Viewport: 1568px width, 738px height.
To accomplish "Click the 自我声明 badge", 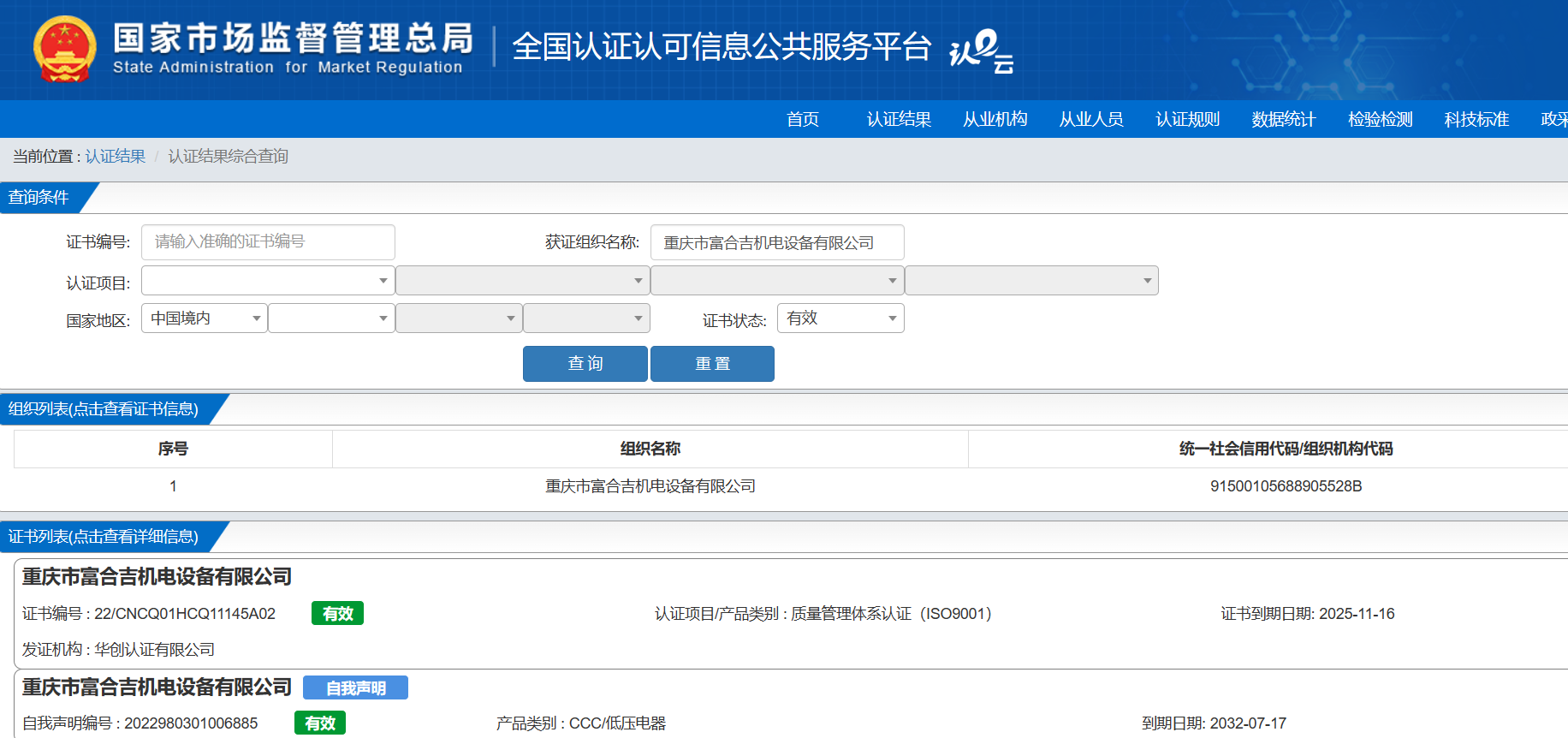I will coord(355,687).
